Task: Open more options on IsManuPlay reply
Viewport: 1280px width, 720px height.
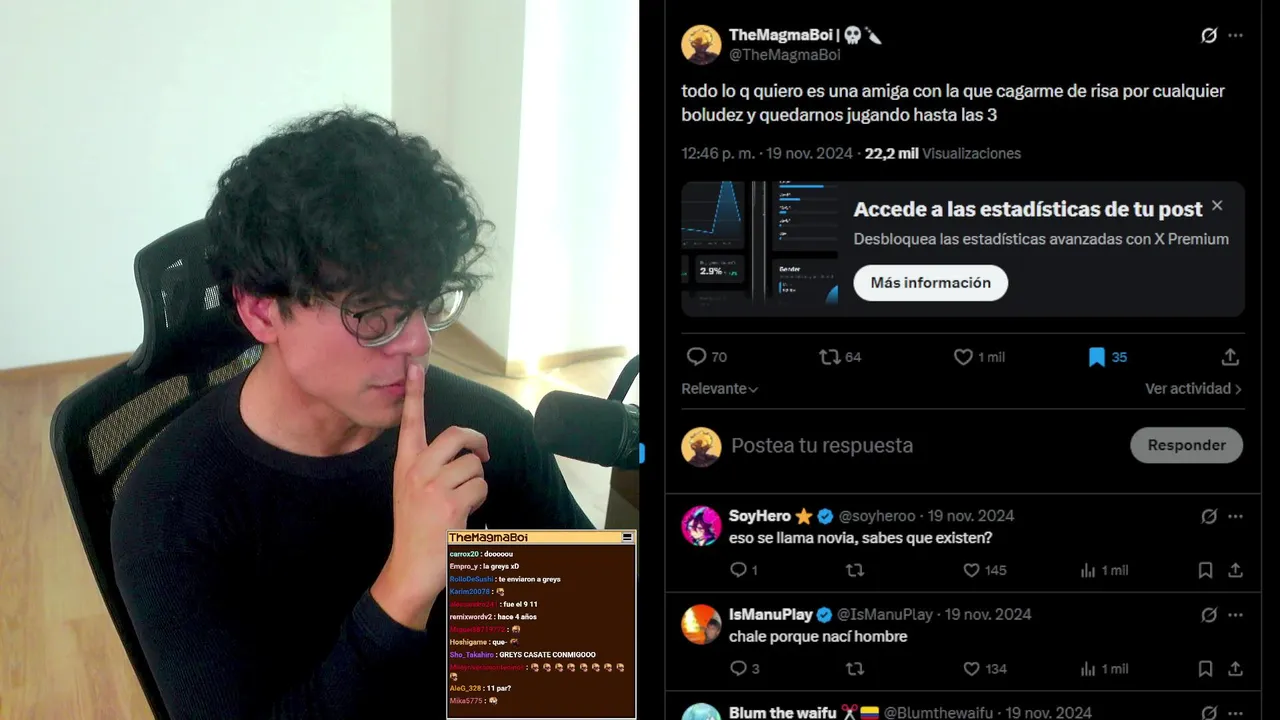Action: click(x=1236, y=615)
